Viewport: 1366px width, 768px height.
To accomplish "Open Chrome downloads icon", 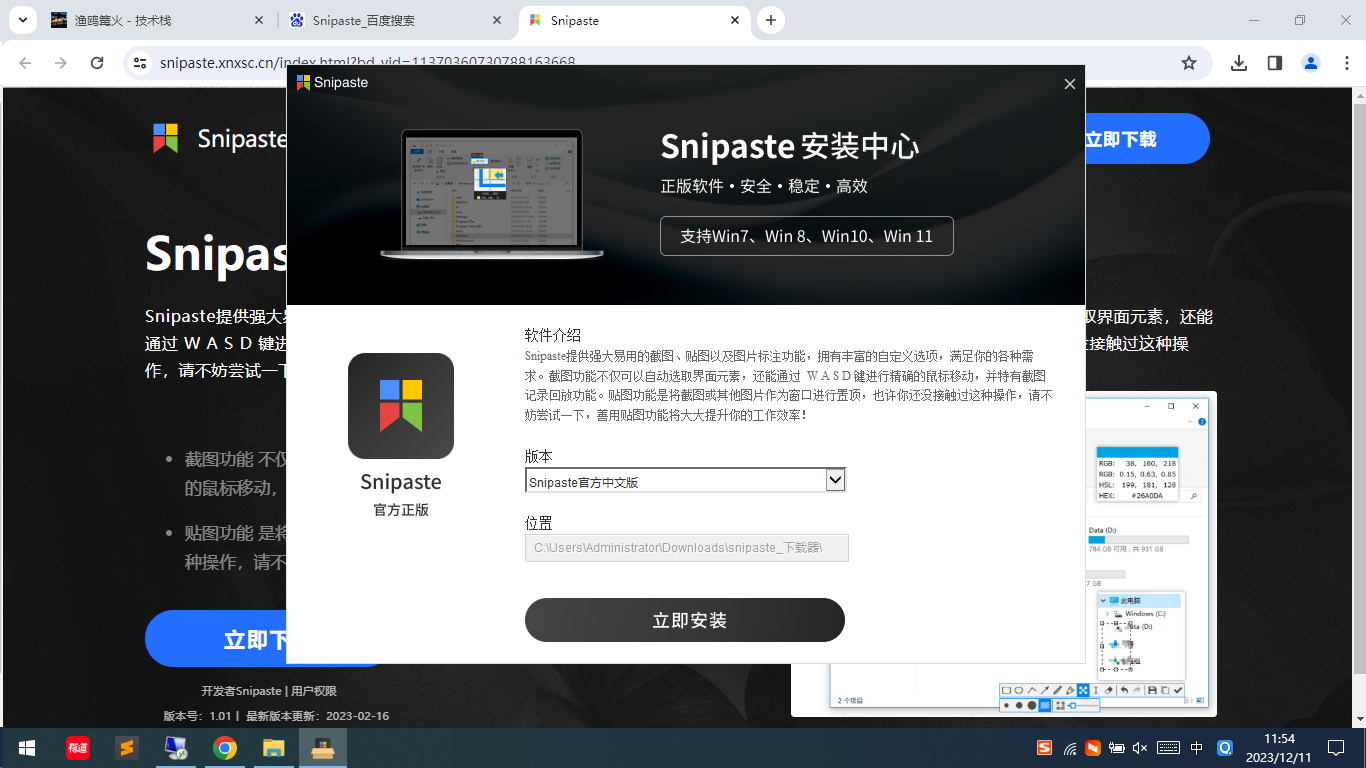I will [1239, 63].
